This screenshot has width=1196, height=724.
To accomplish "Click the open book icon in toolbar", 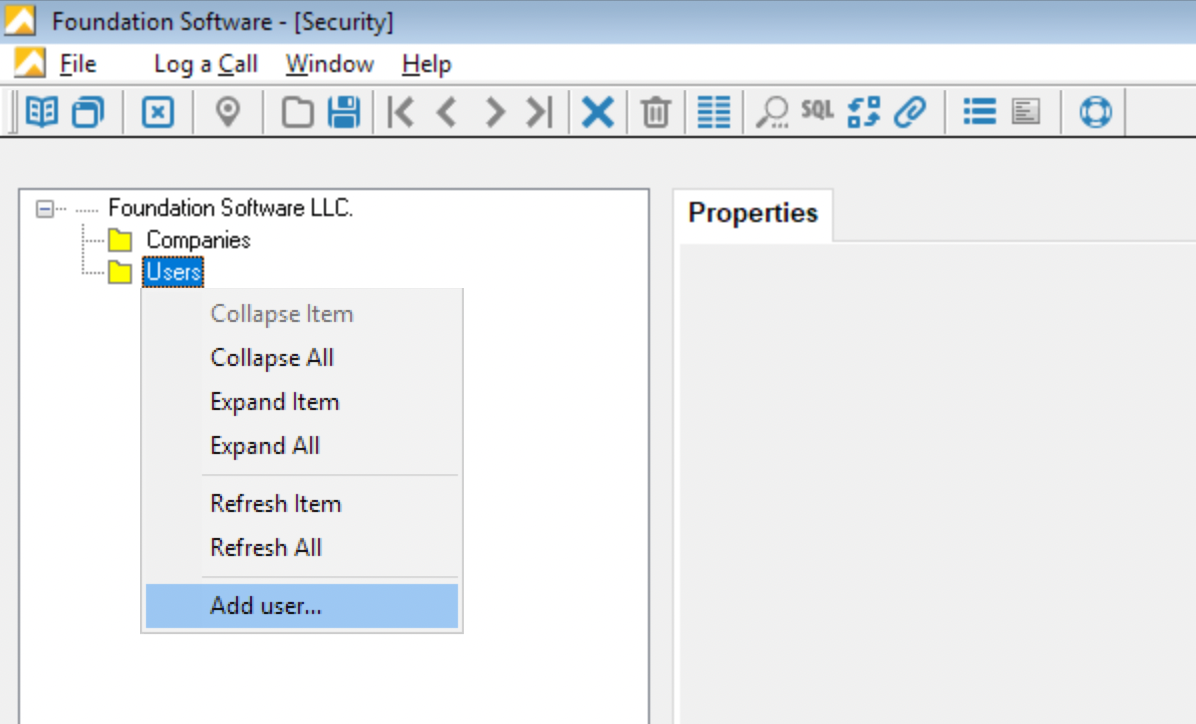I will [41, 112].
